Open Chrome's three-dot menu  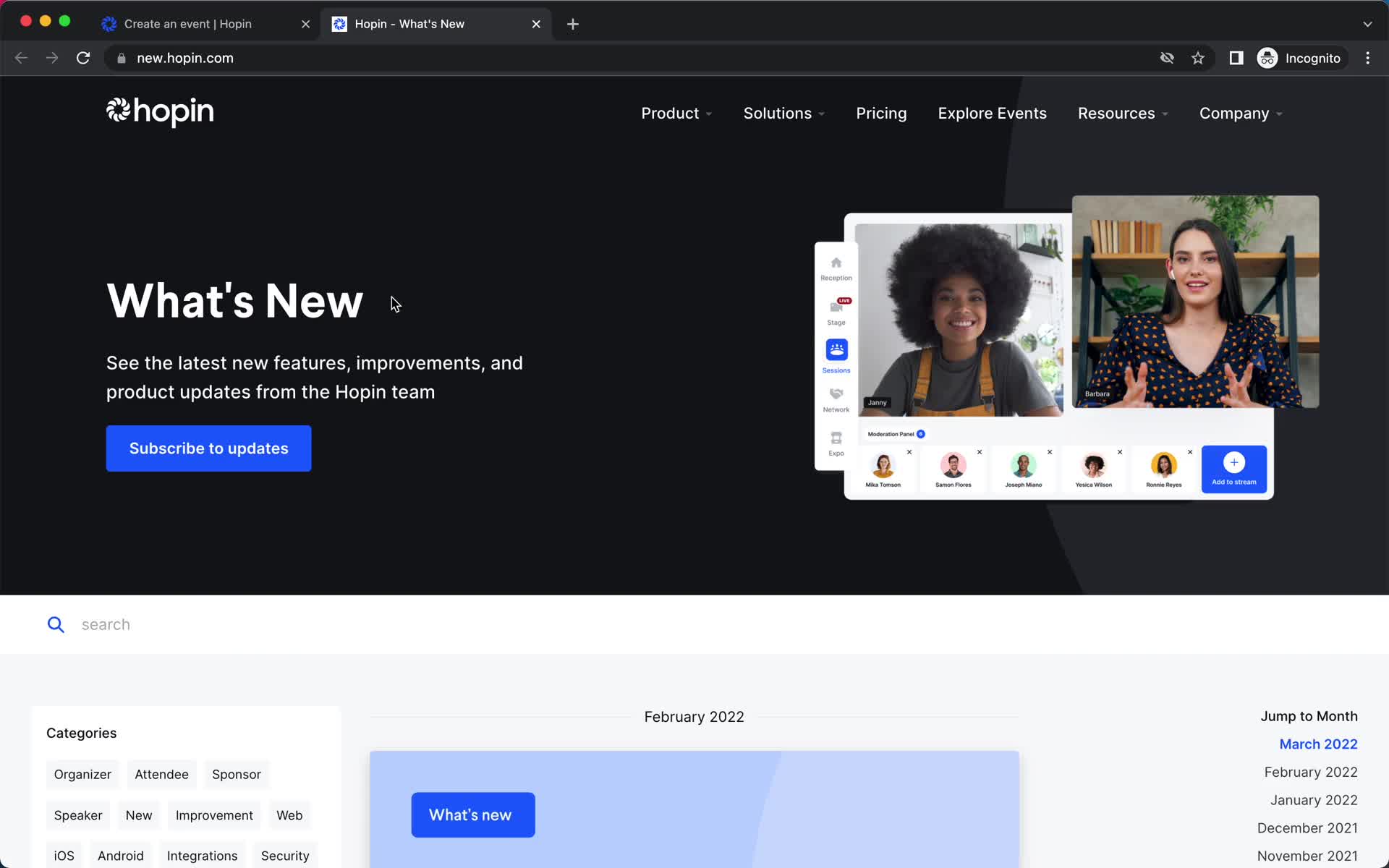coord(1367,58)
